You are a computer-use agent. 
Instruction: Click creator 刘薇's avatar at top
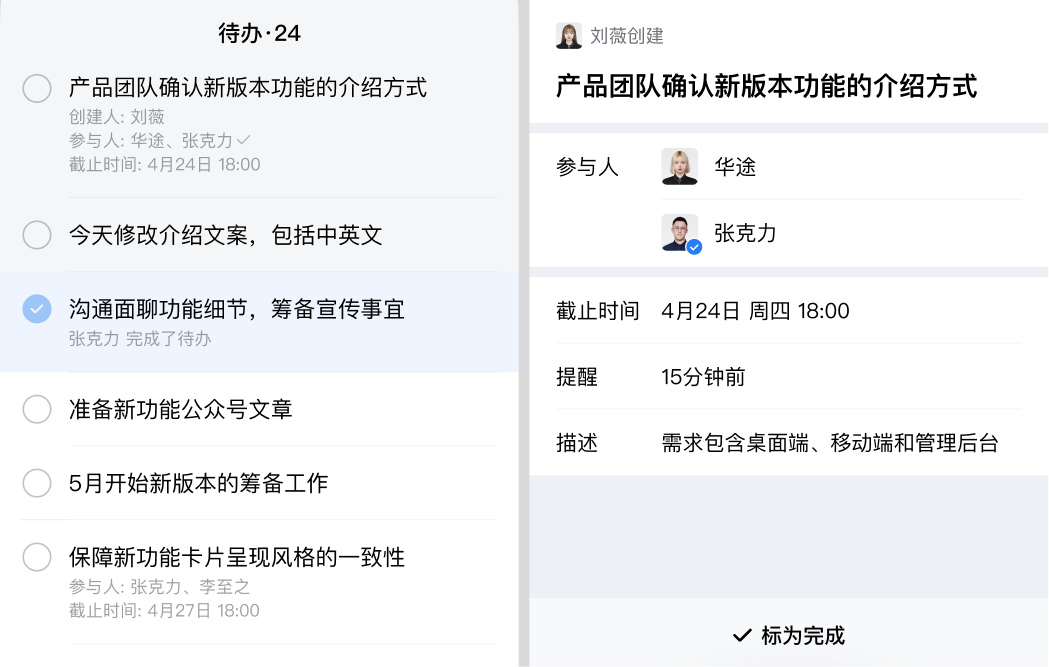click(x=569, y=35)
